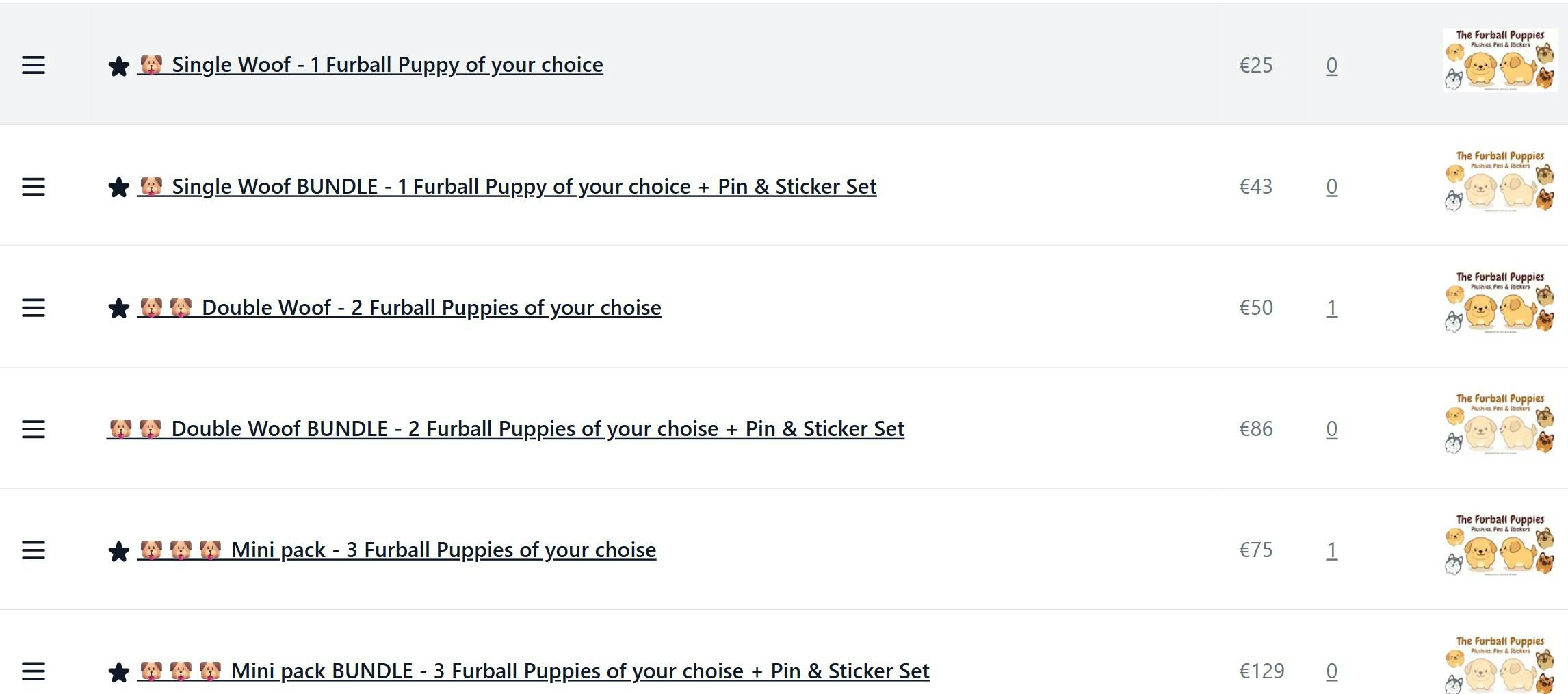Toggle the star beside the €43 Single Woof BUNDLE row
1568x694 pixels.
coord(118,188)
